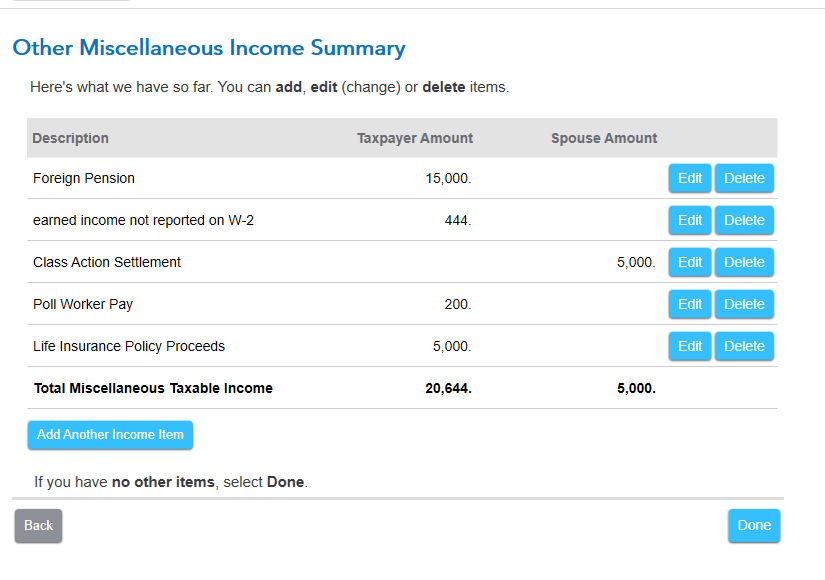
Task: Delete Life Insurance Policy Proceeds entry
Action: (744, 346)
